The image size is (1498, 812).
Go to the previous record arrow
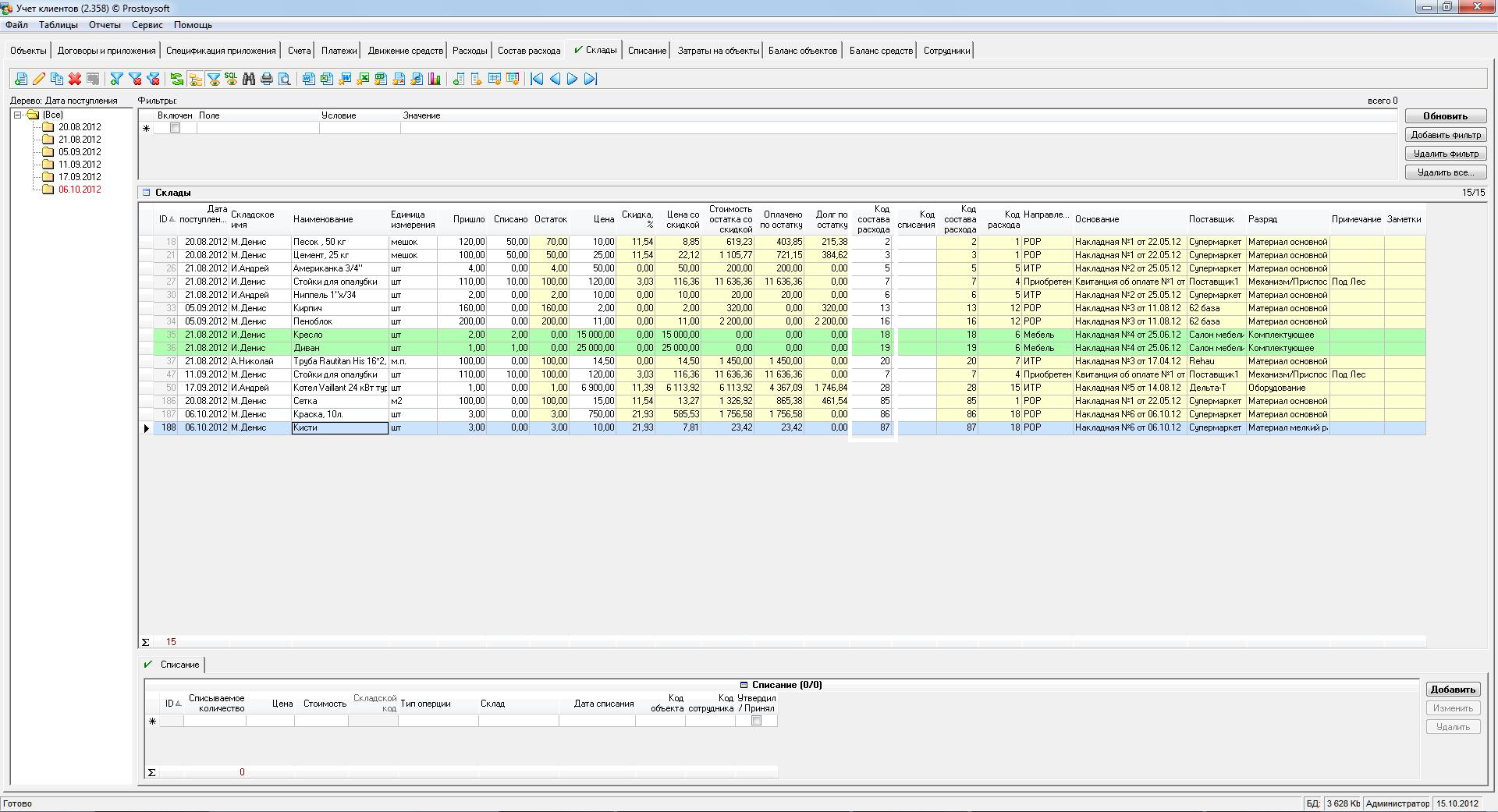[x=555, y=79]
